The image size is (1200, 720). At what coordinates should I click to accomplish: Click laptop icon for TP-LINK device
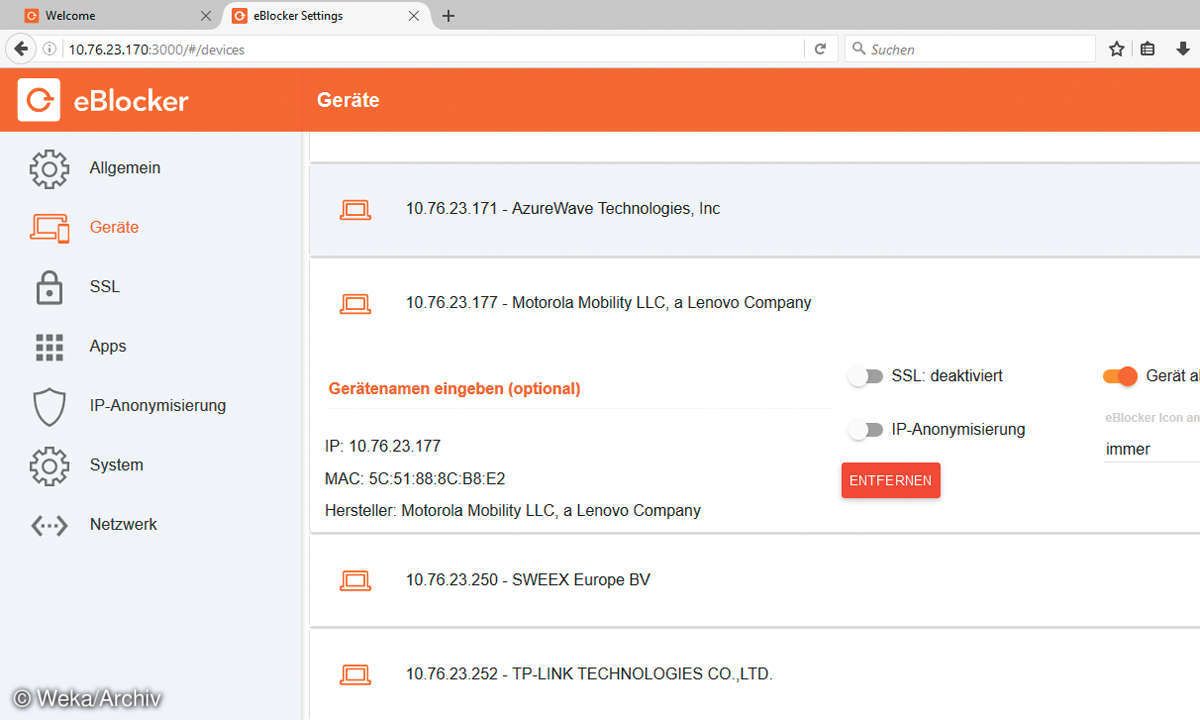[x=355, y=674]
